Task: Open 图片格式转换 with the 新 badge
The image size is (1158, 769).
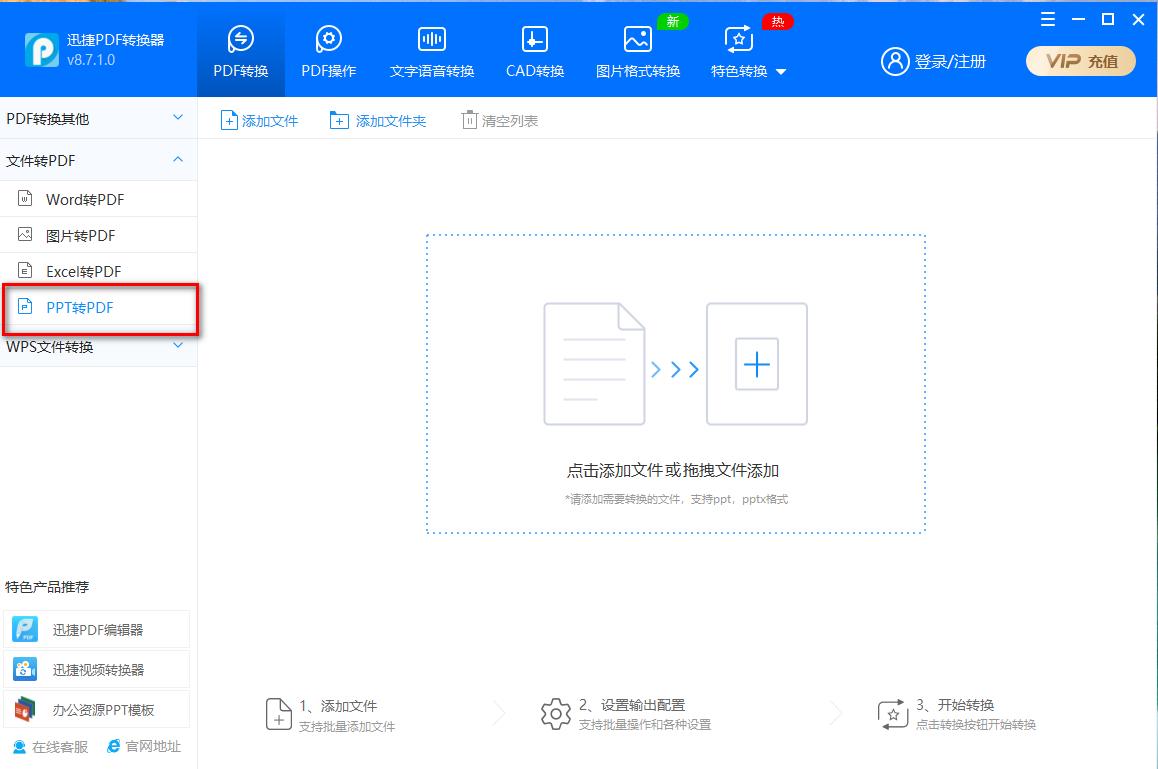Action: [637, 50]
